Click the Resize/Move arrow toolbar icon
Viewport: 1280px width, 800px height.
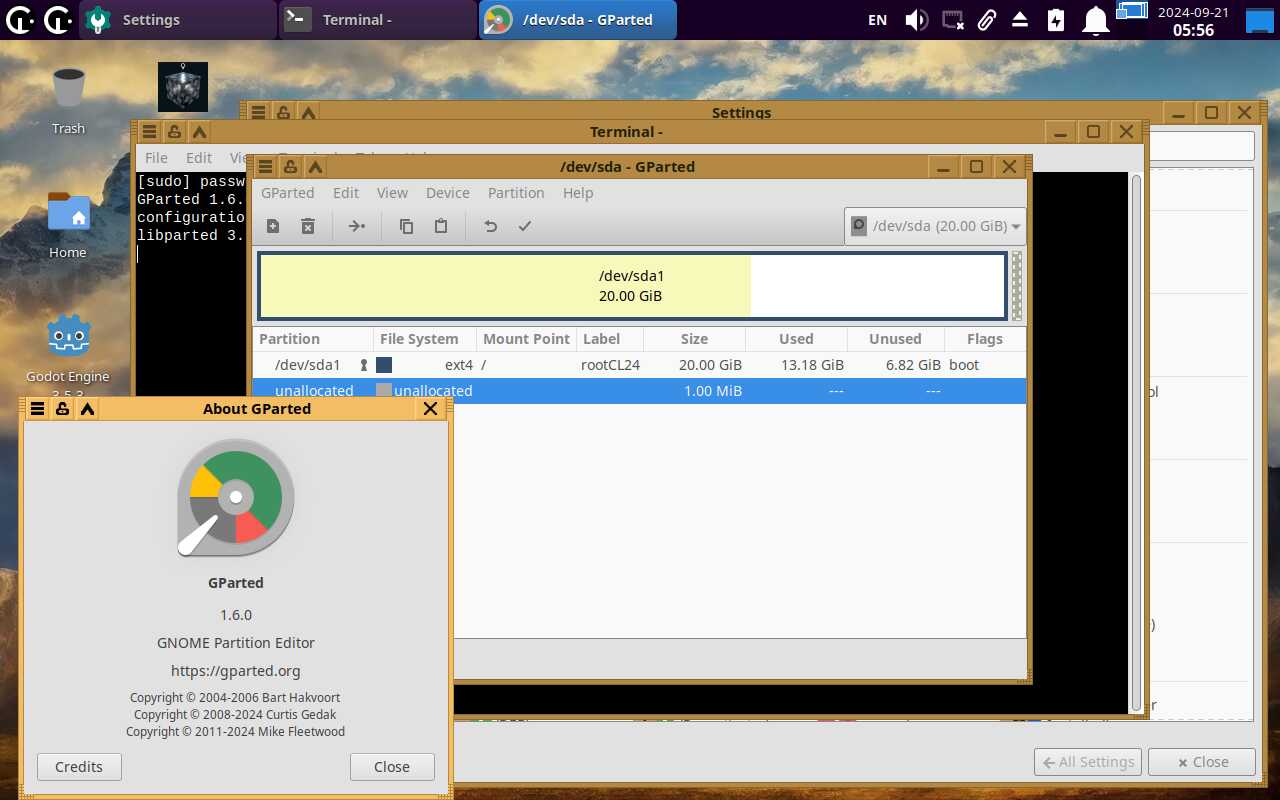(x=357, y=227)
